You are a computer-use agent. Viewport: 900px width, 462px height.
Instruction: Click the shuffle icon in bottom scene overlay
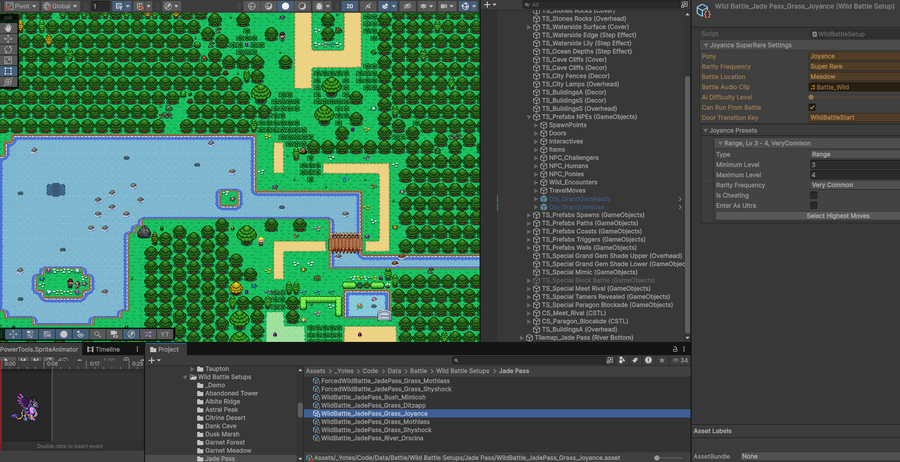point(148,334)
